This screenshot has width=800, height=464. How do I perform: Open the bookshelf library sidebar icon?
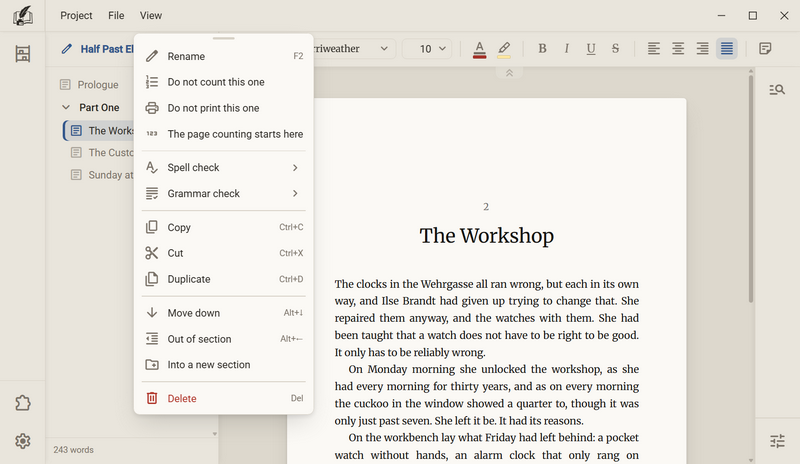coord(22,54)
